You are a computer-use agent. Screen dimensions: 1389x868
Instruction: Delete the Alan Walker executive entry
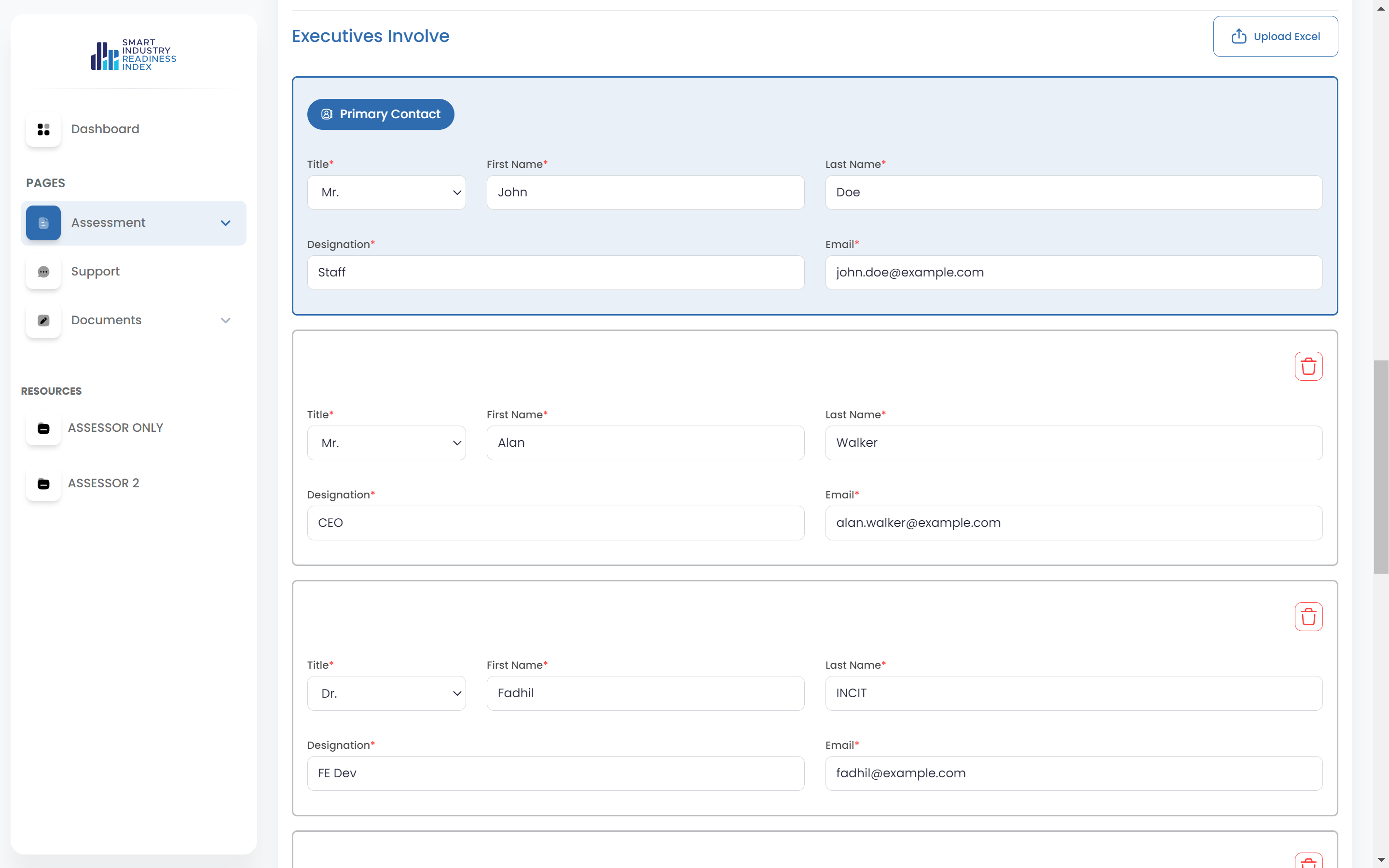(x=1308, y=366)
